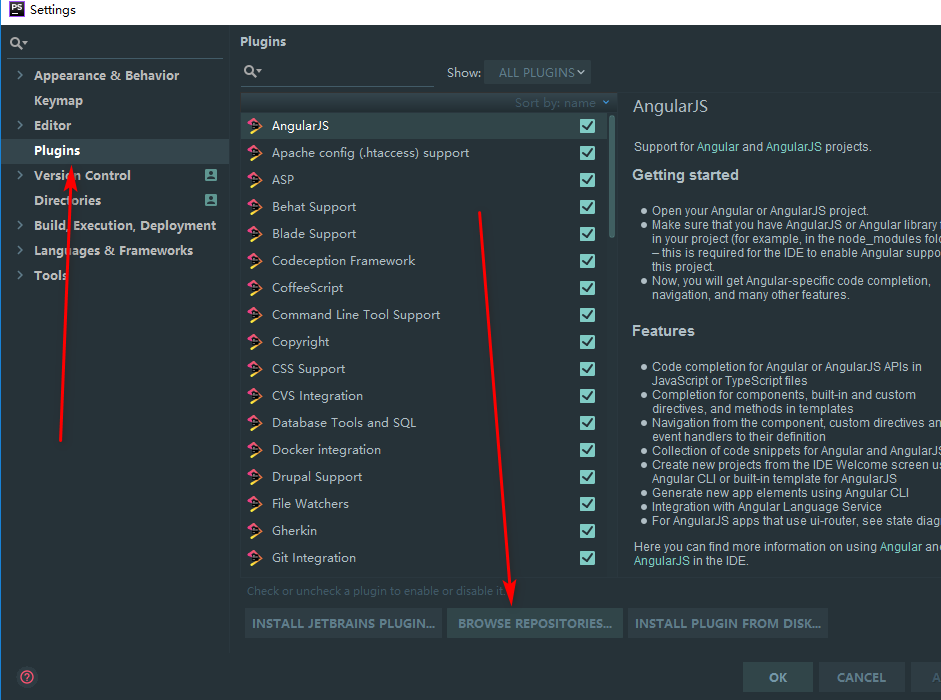Expand Build, Execution, Deployment node
The width and height of the screenshot is (941, 700).
point(20,225)
